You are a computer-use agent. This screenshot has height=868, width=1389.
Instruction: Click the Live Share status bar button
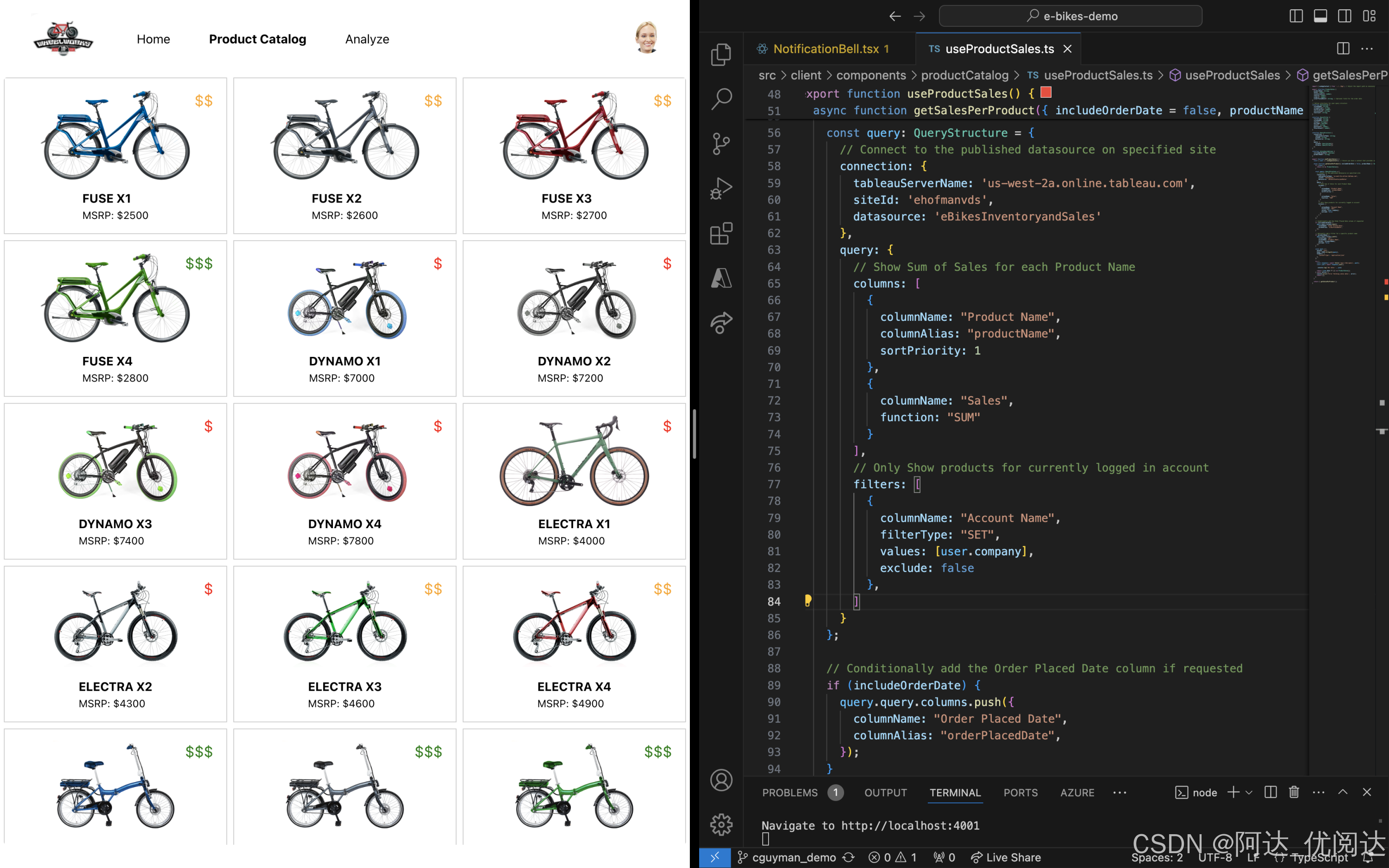[x=1006, y=857]
